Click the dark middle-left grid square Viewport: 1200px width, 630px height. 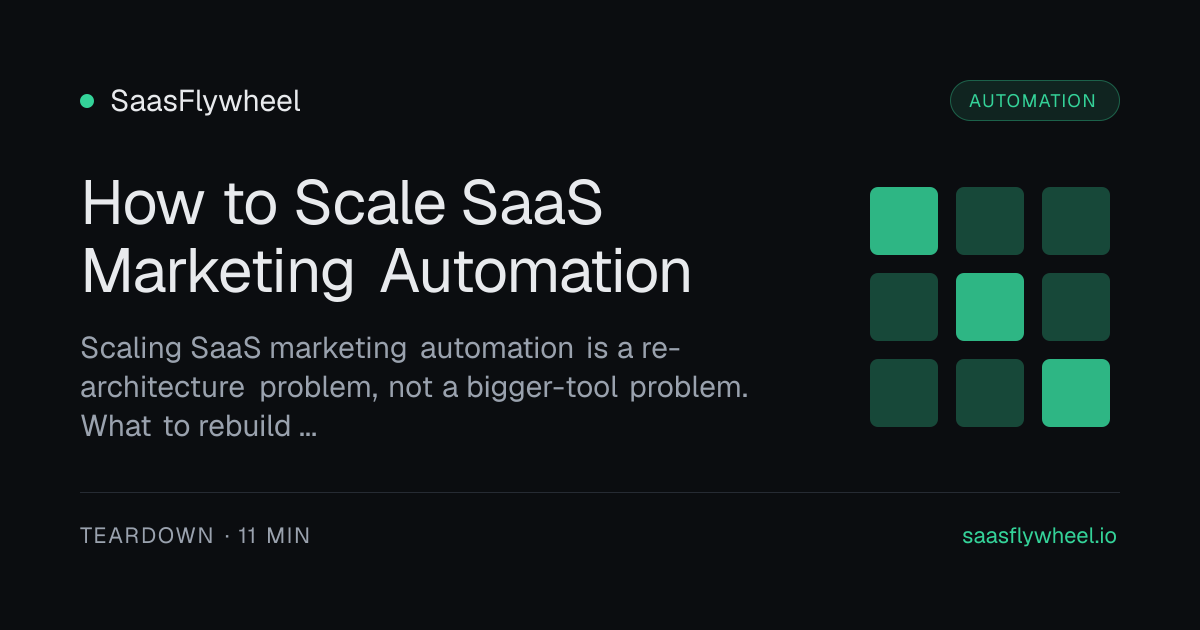pyautogui.click(x=904, y=307)
